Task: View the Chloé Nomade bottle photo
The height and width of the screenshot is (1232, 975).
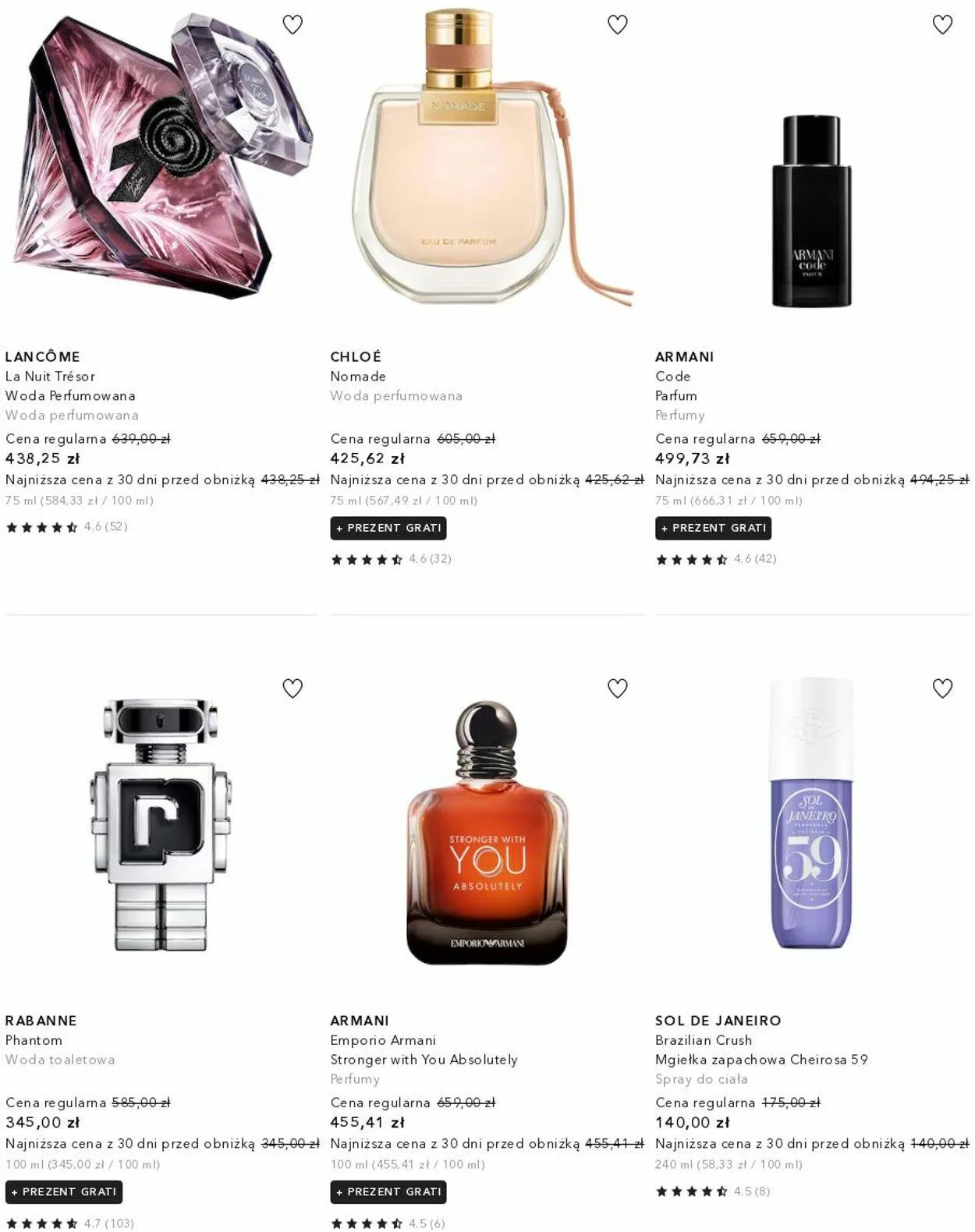Action: pyautogui.click(x=487, y=156)
